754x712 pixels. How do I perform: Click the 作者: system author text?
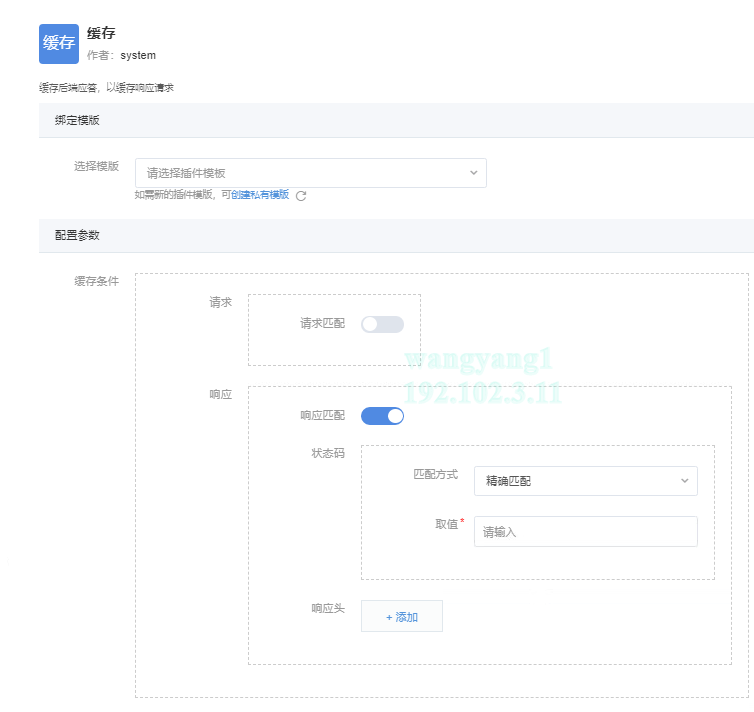coord(121,56)
